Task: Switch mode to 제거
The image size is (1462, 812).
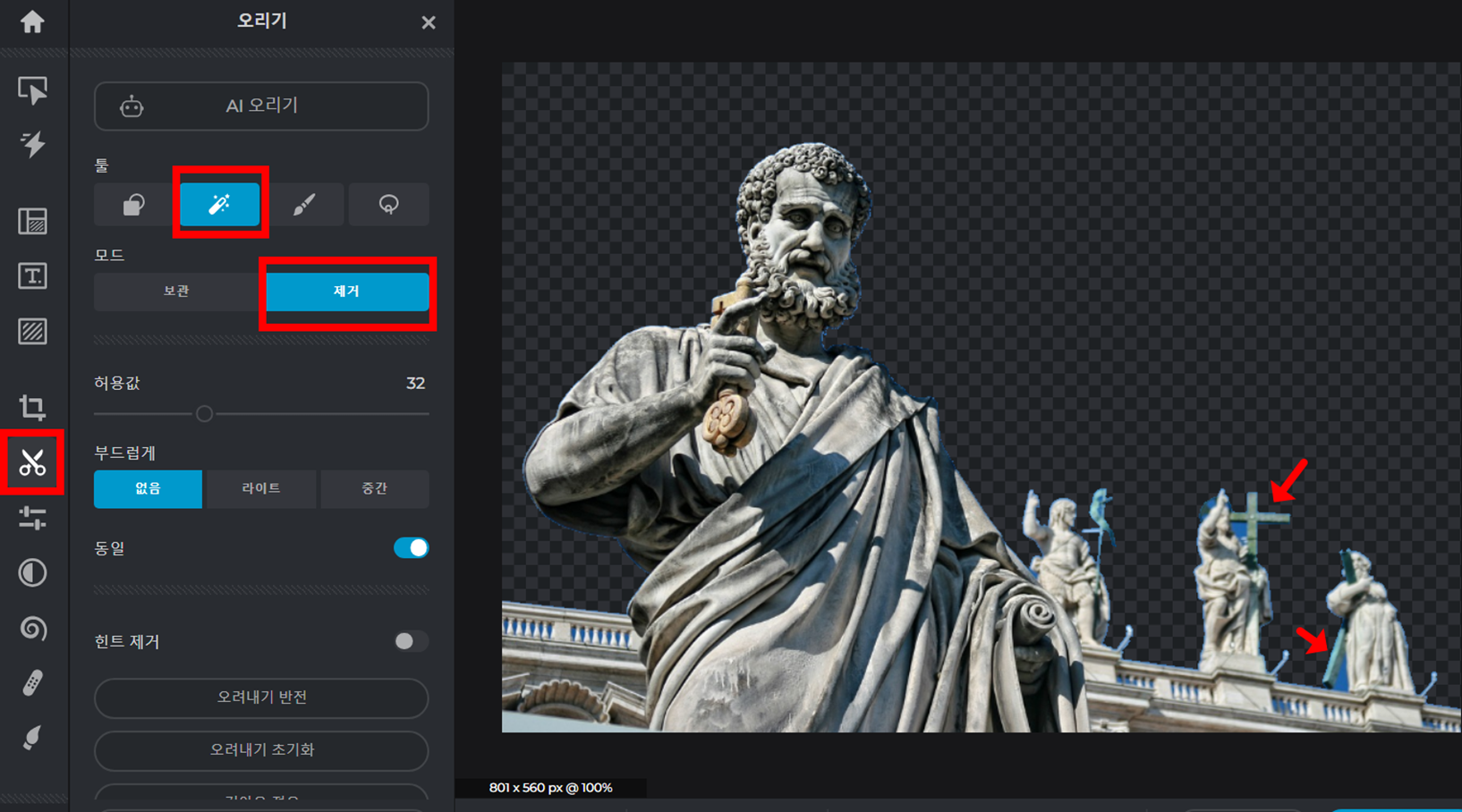Action: [x=347, y=292]
